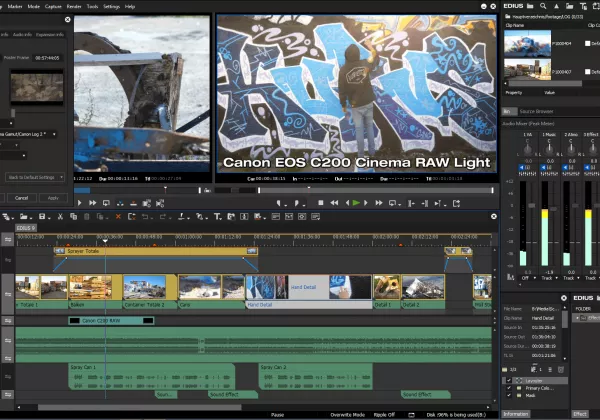Click the timeline horizontal scrollbar
This screenshot has height=420, width=600.
pos(139,407)
